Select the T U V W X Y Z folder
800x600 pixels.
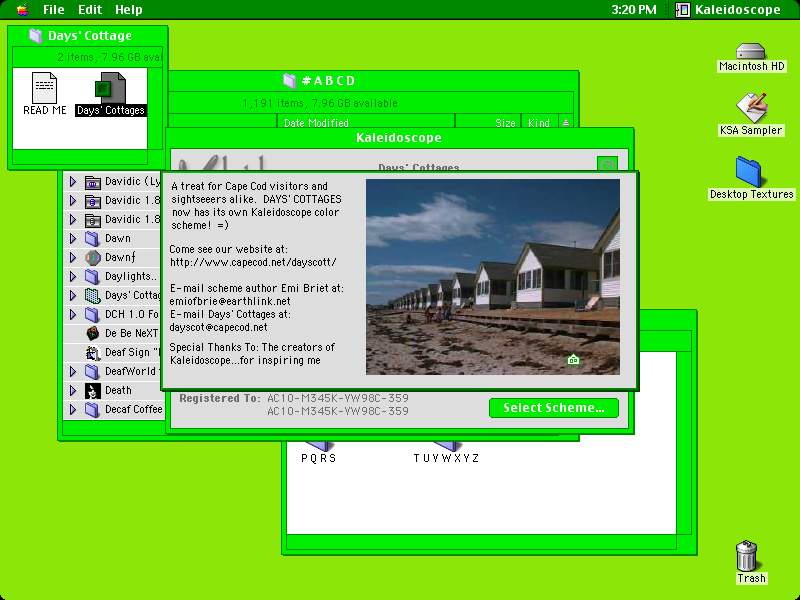[x=446, y=453]
